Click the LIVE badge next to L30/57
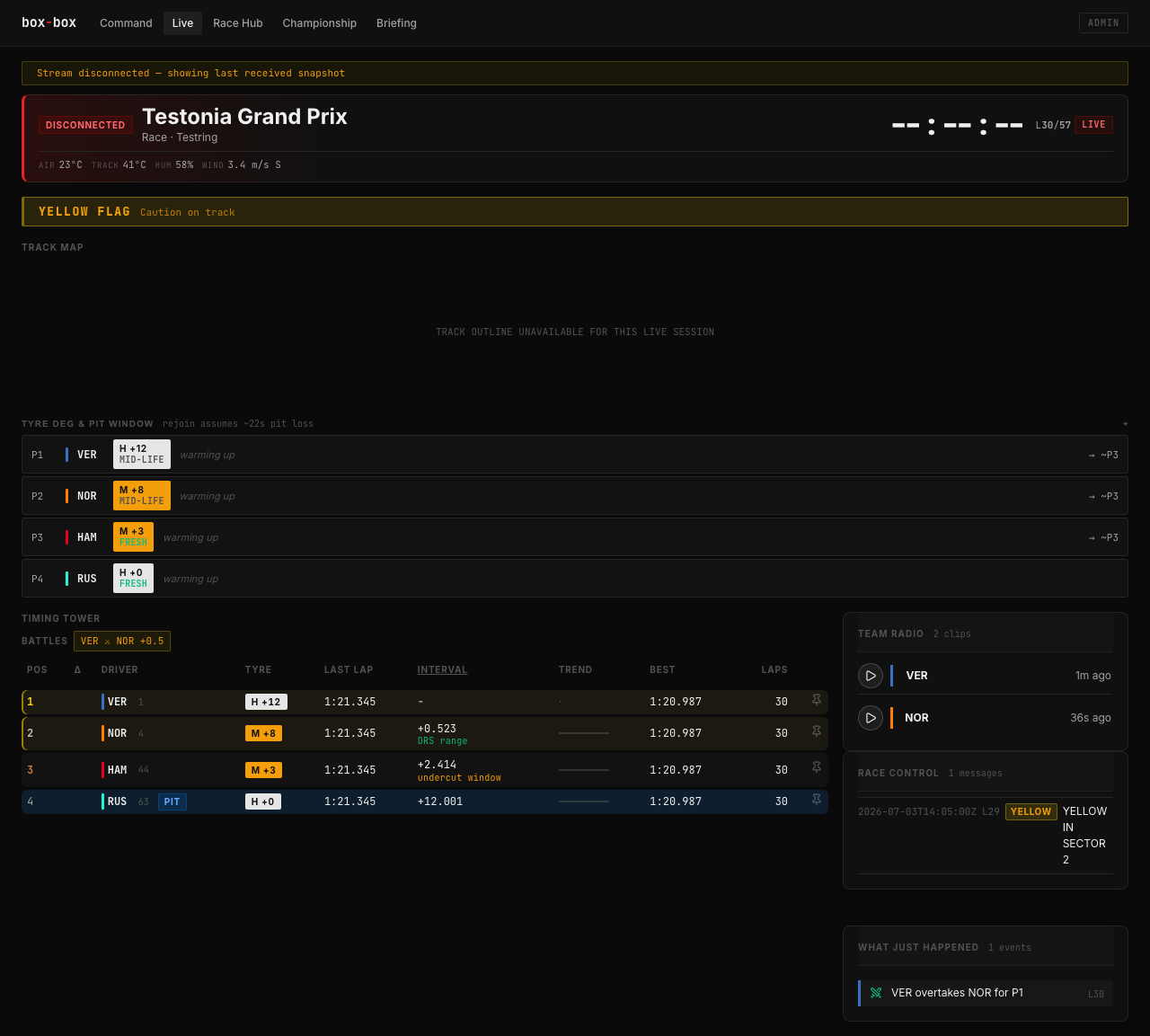 pyautogui.click(x=1093, y=125)
